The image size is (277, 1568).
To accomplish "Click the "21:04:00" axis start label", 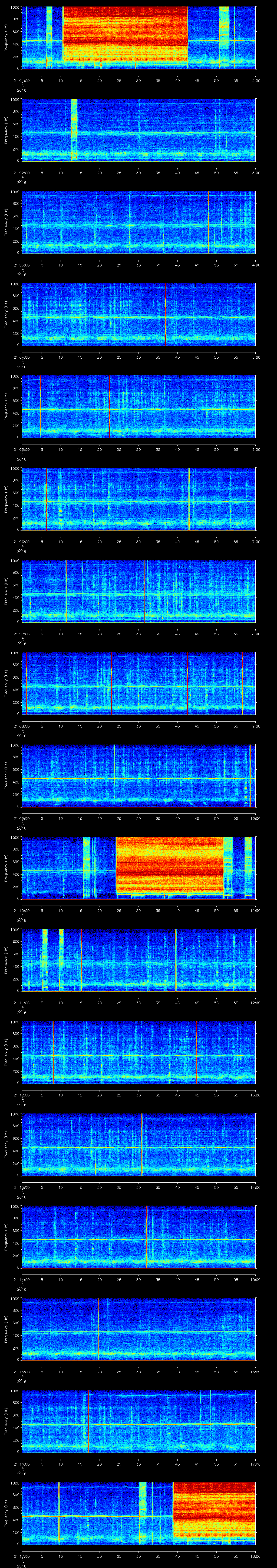I will tap(21, 357).
